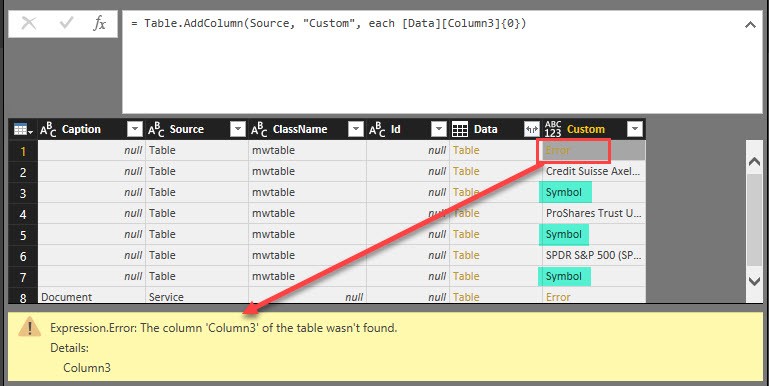Select row number 3
Screen dimensions: 769x386
point(23,193)
